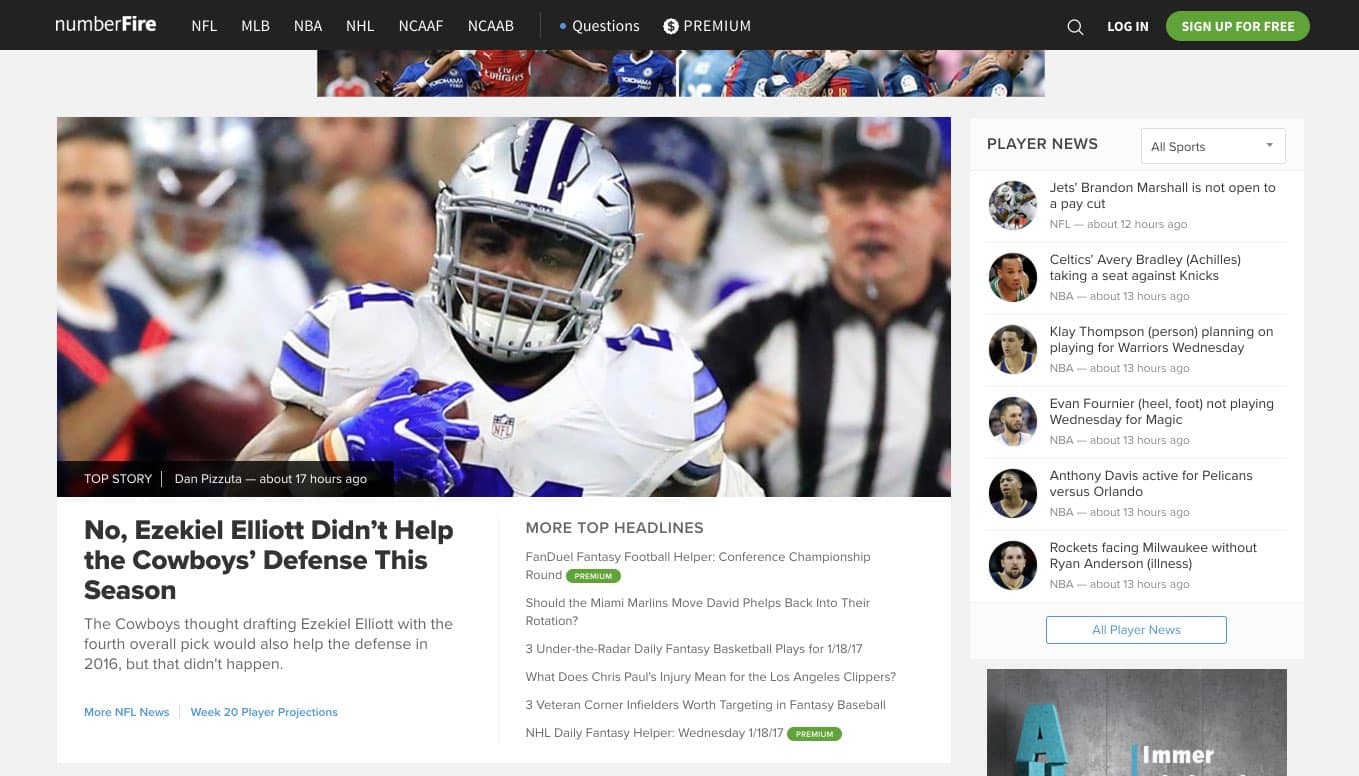1359x776 pixels.
Task: Click the Immer sidebar advertisement
Action: (x=1137, y=722)
